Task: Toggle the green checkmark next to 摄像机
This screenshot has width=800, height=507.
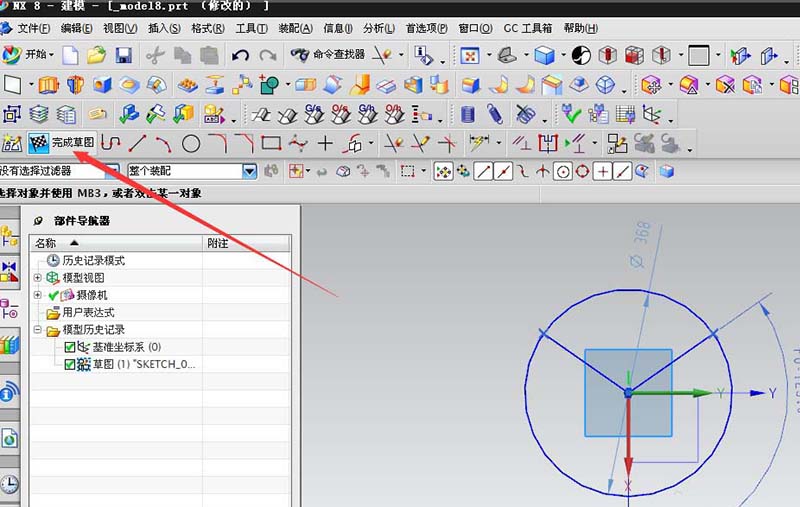Action: click(53, 295)
